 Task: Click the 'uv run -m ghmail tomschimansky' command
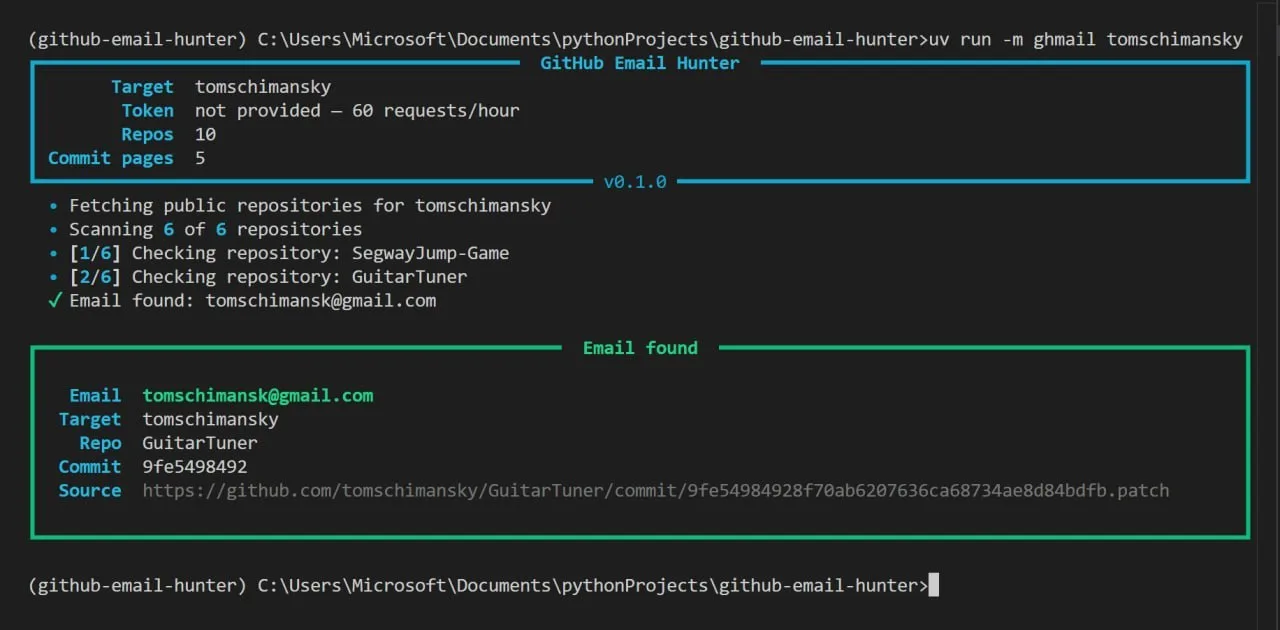1086,40
